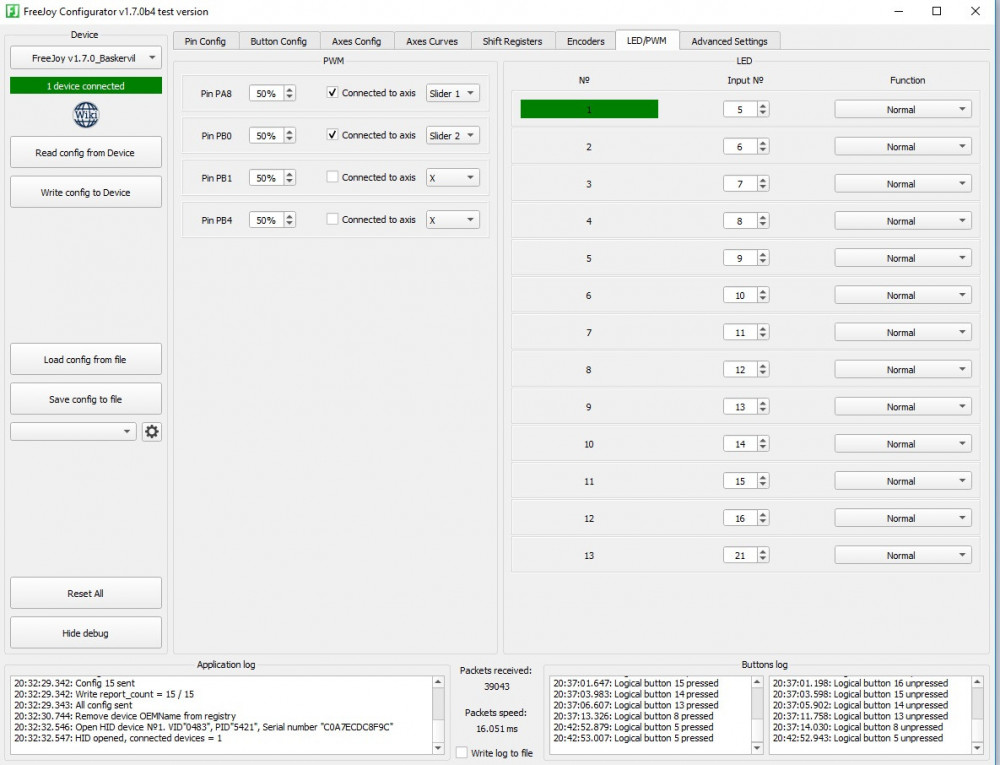Viewport: 1000px width, 765px height.
Task: Click the Pin PB1 duty 50% field
Action: pos(272,178)
